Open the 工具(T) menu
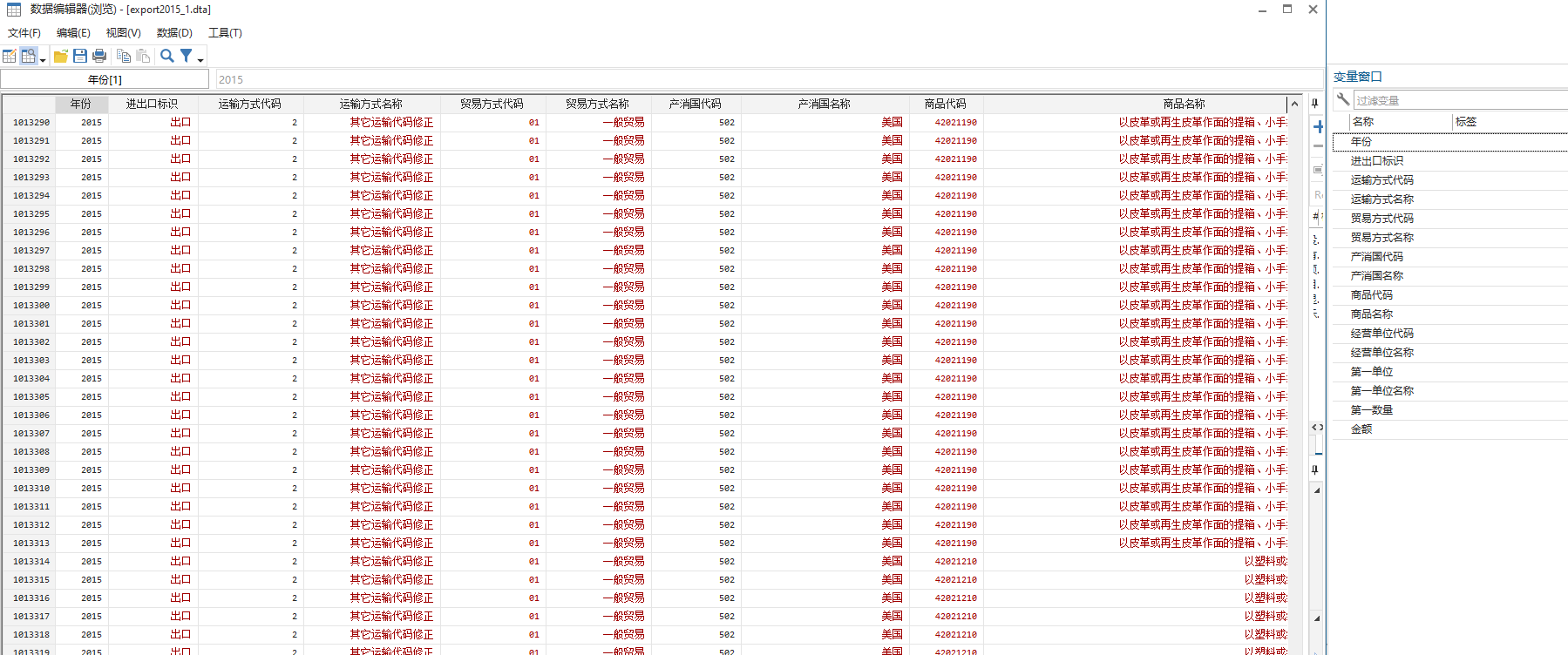This screenshot has width=1568, height=655. [x=225, y=33]
